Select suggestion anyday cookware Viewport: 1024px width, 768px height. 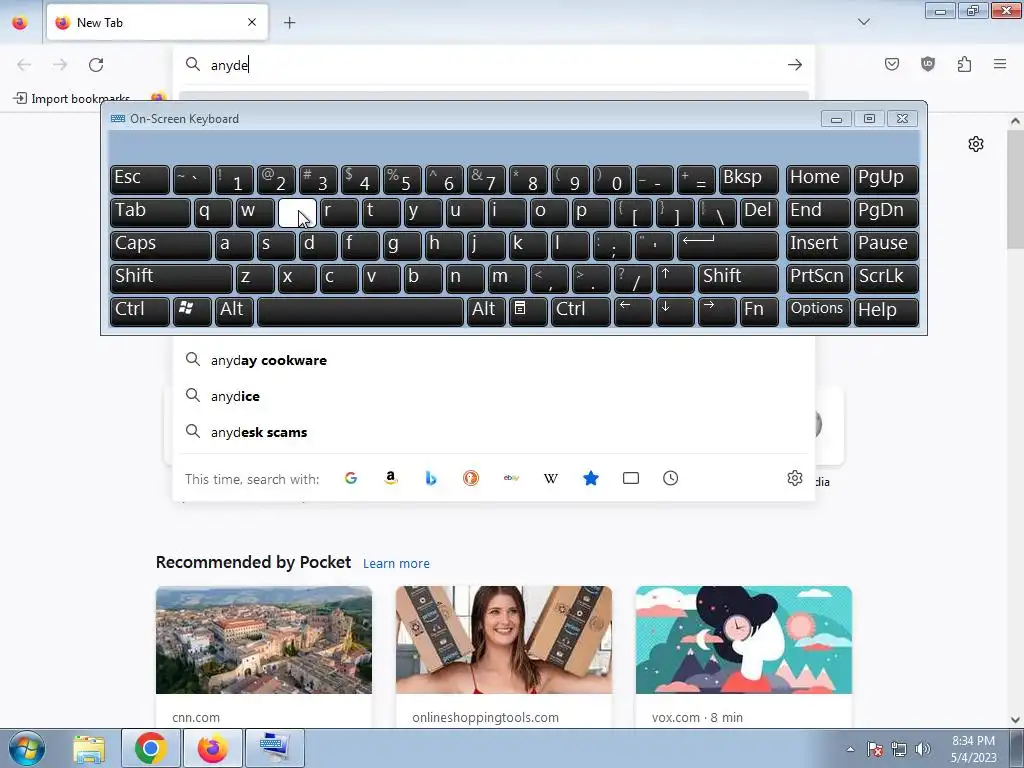click(x=494, y=360)
